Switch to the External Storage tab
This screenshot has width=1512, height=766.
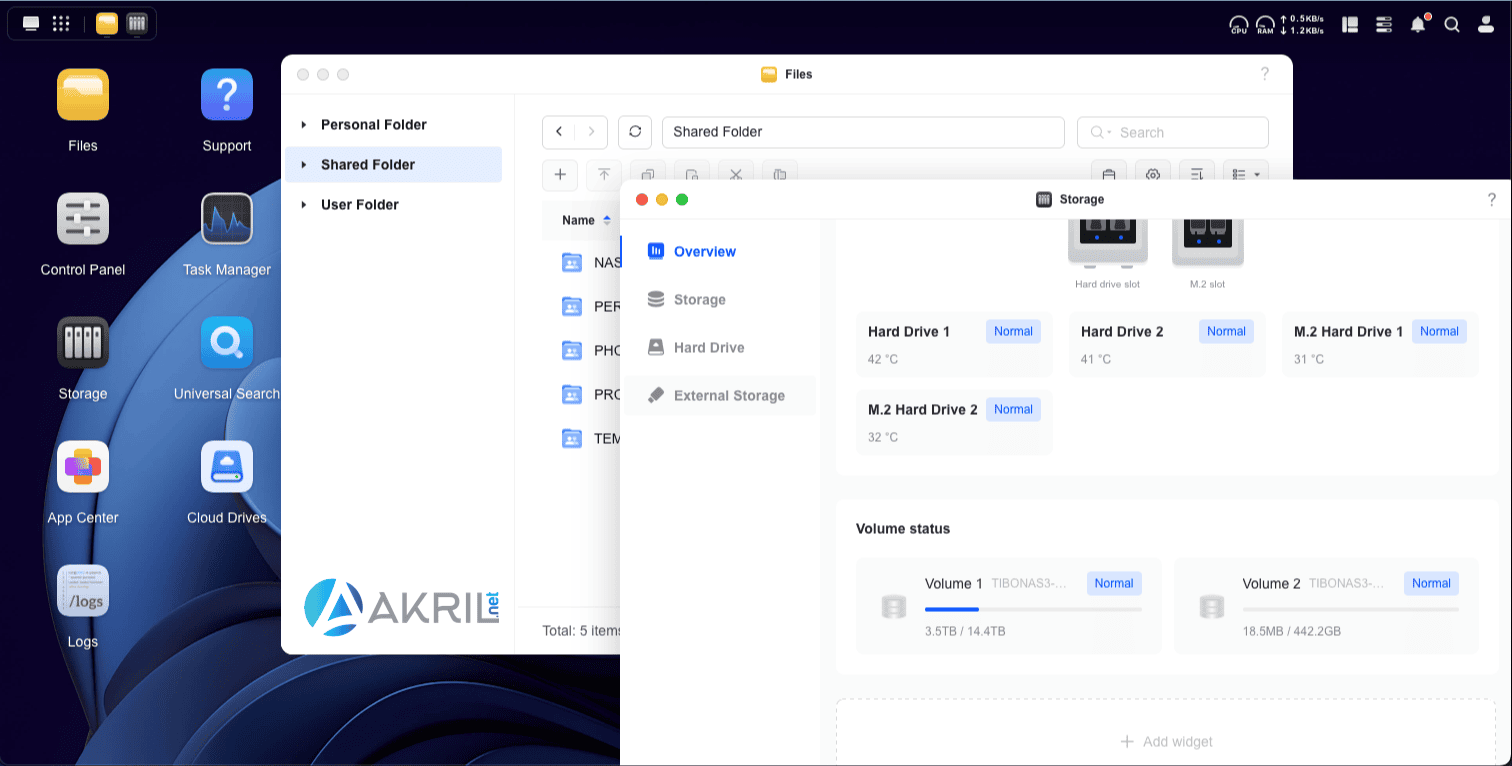(718, 396)
